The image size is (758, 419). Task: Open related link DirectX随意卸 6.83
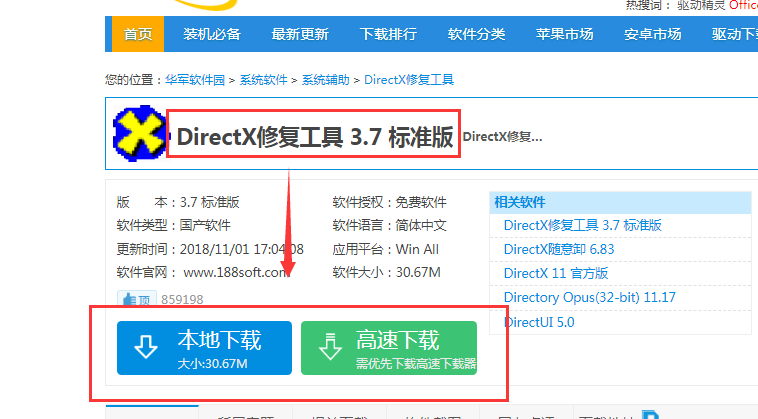tap(559, 249)
